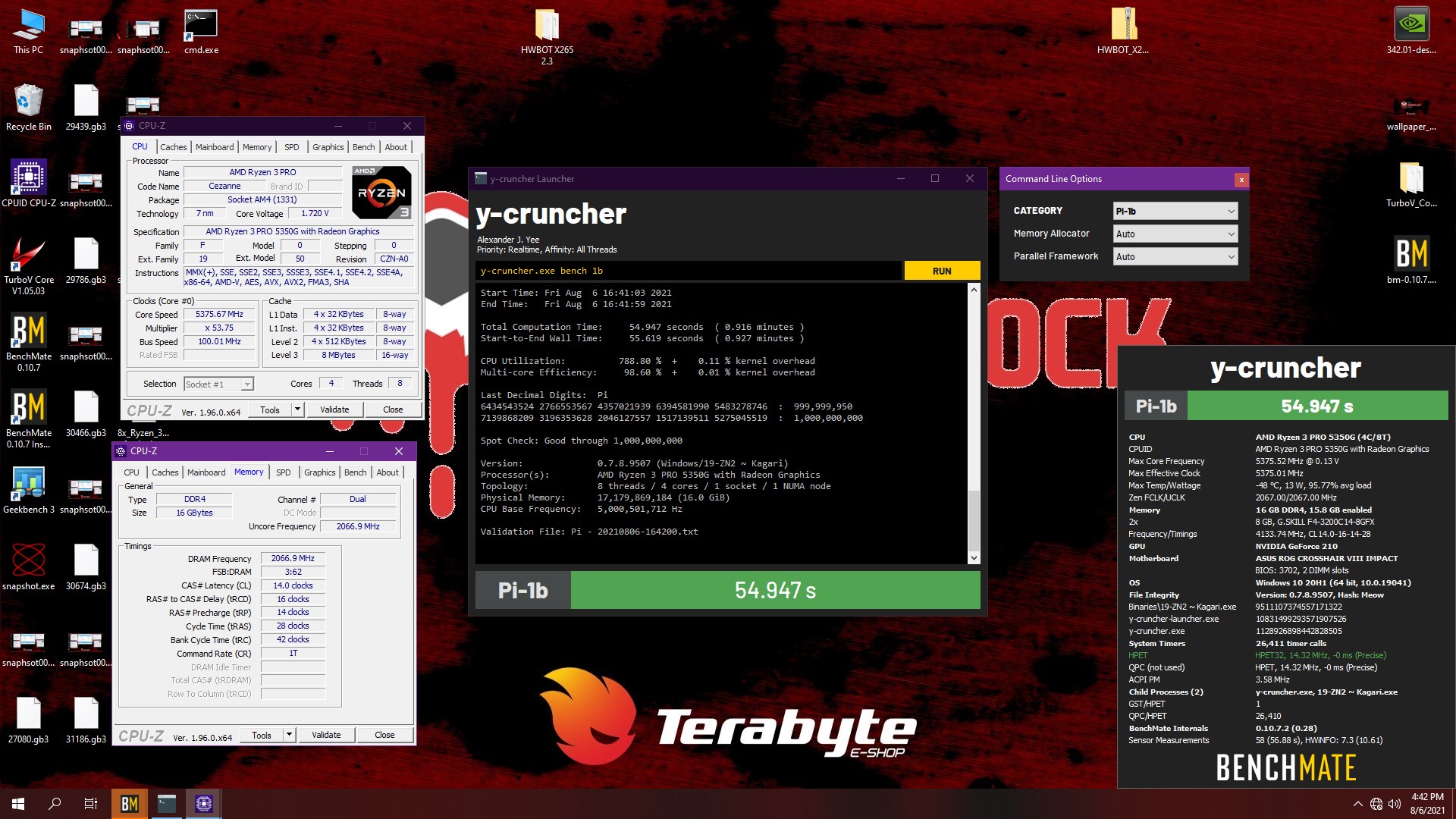The width and height of the screenshot is (1456, 819).
Task: Switch to Mainboard tab in top CPU-Z
Action: [x=215, y=147]
